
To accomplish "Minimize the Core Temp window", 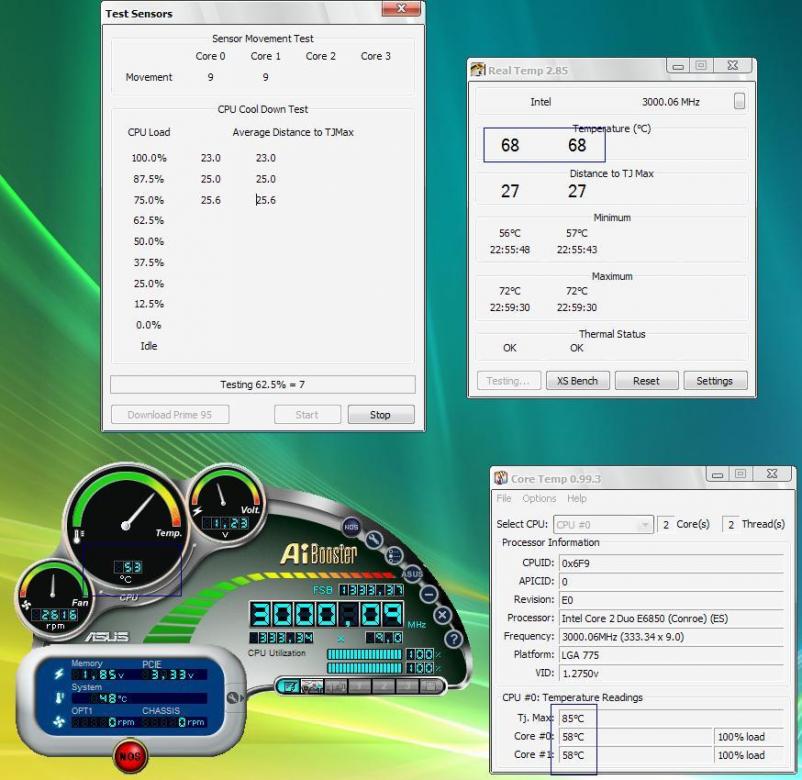I will click(x=718, y=474).
